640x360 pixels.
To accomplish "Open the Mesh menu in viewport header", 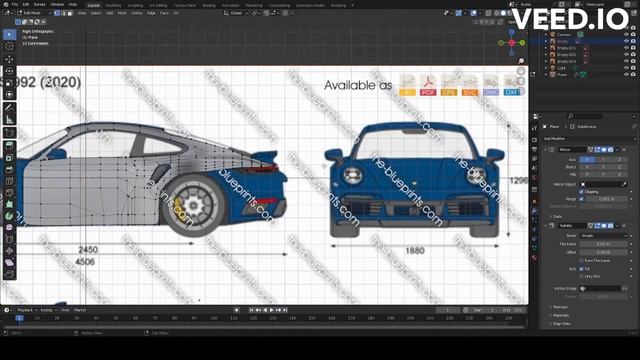I will 122,13.
